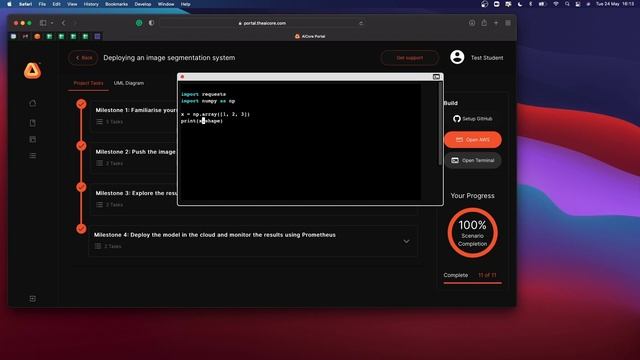Expand Milestone 4 with its chevron
Screen dimensions: 640x360
coord(406,241)
